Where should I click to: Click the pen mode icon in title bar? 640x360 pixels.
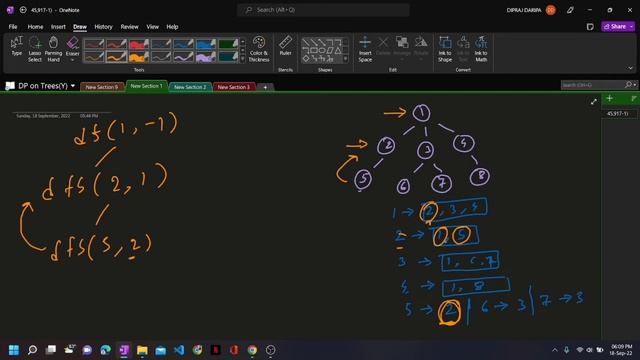click(x=570, y=10)
